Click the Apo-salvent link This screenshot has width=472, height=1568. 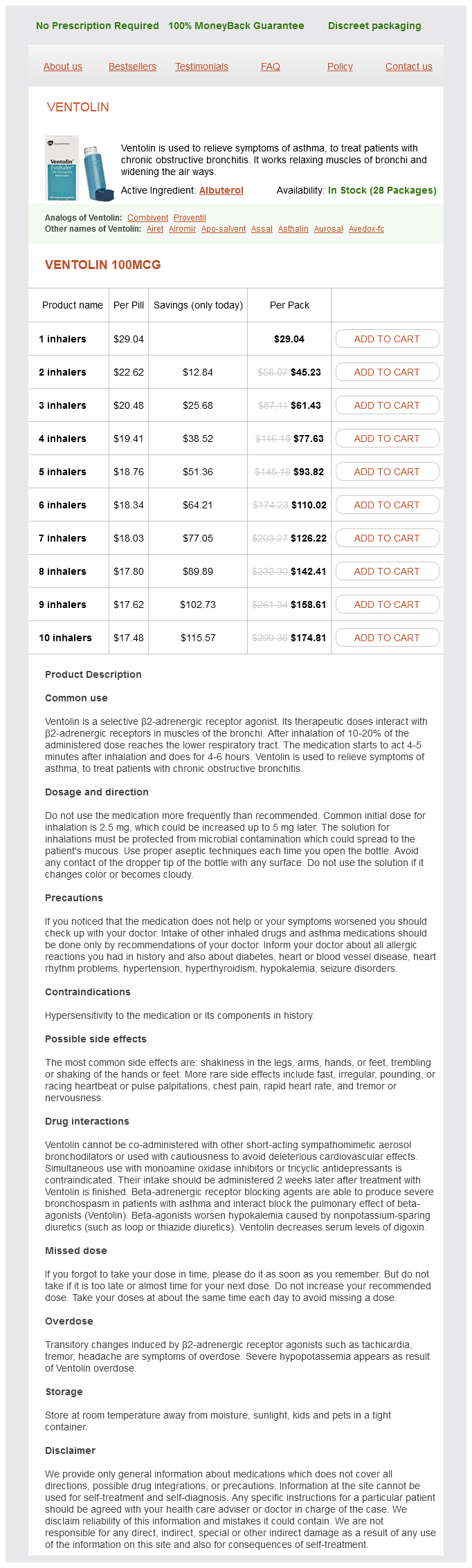(224, 229)
